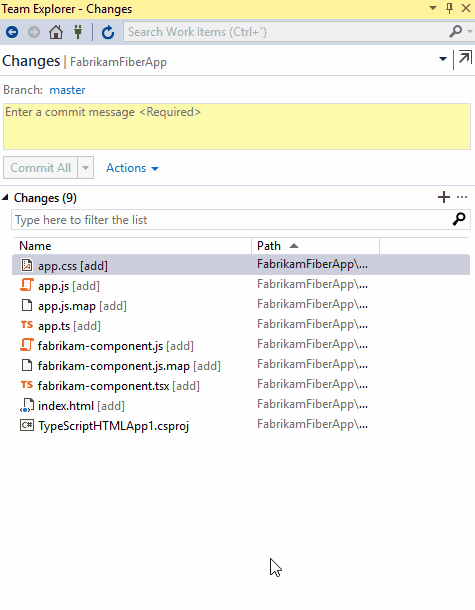Image resolution: width=475 pixels, height=610 pixels.
Task: Select app.js.map [add] entry
Action: tap(82, 306)
